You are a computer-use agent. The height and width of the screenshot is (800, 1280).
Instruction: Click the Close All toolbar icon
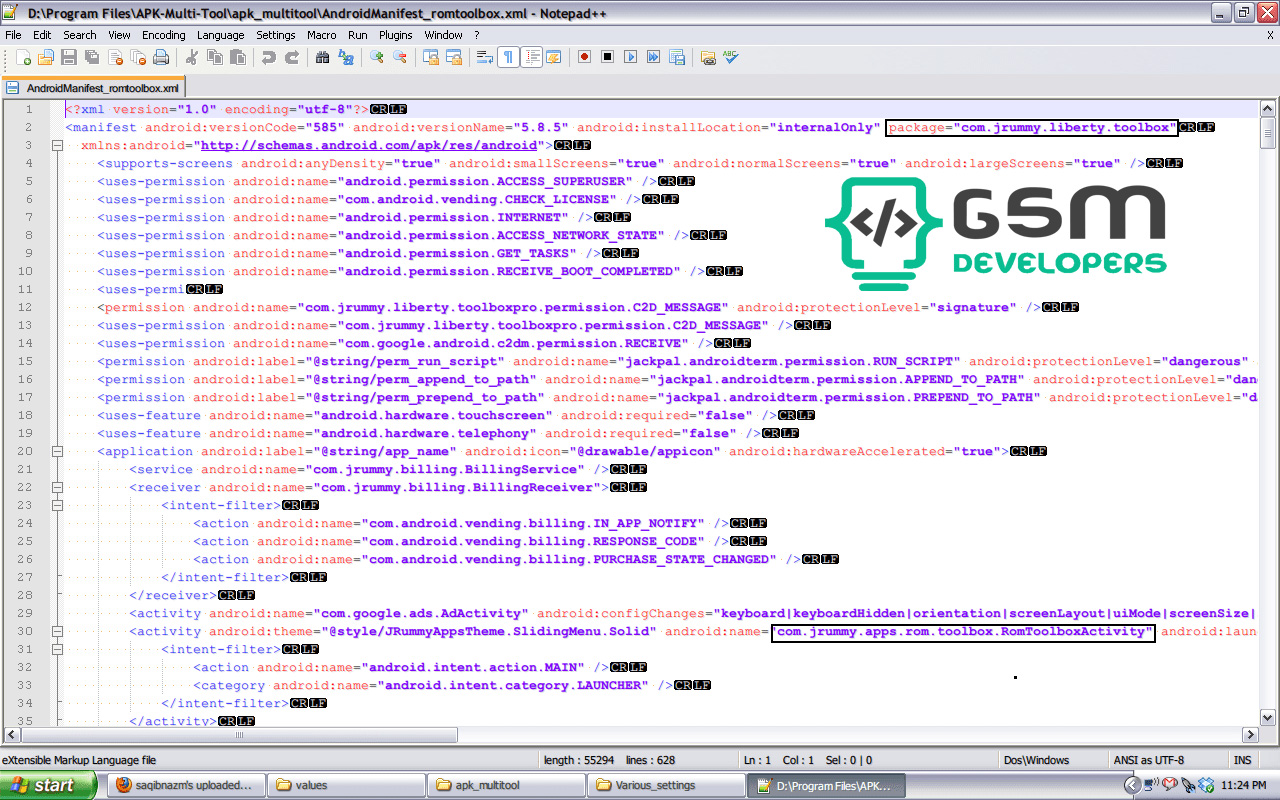tap(138, 58)
